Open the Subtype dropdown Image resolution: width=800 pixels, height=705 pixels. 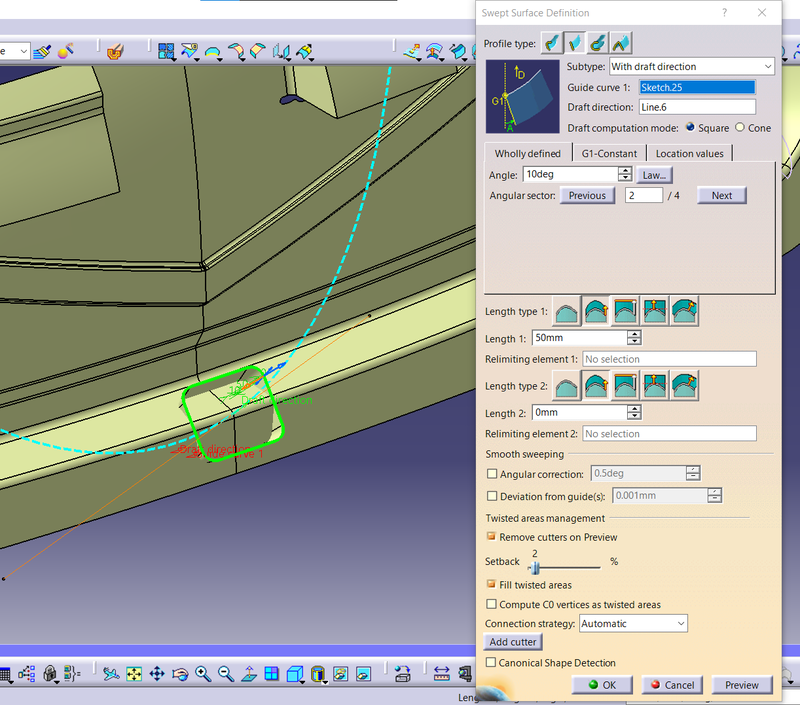point(767,67)
